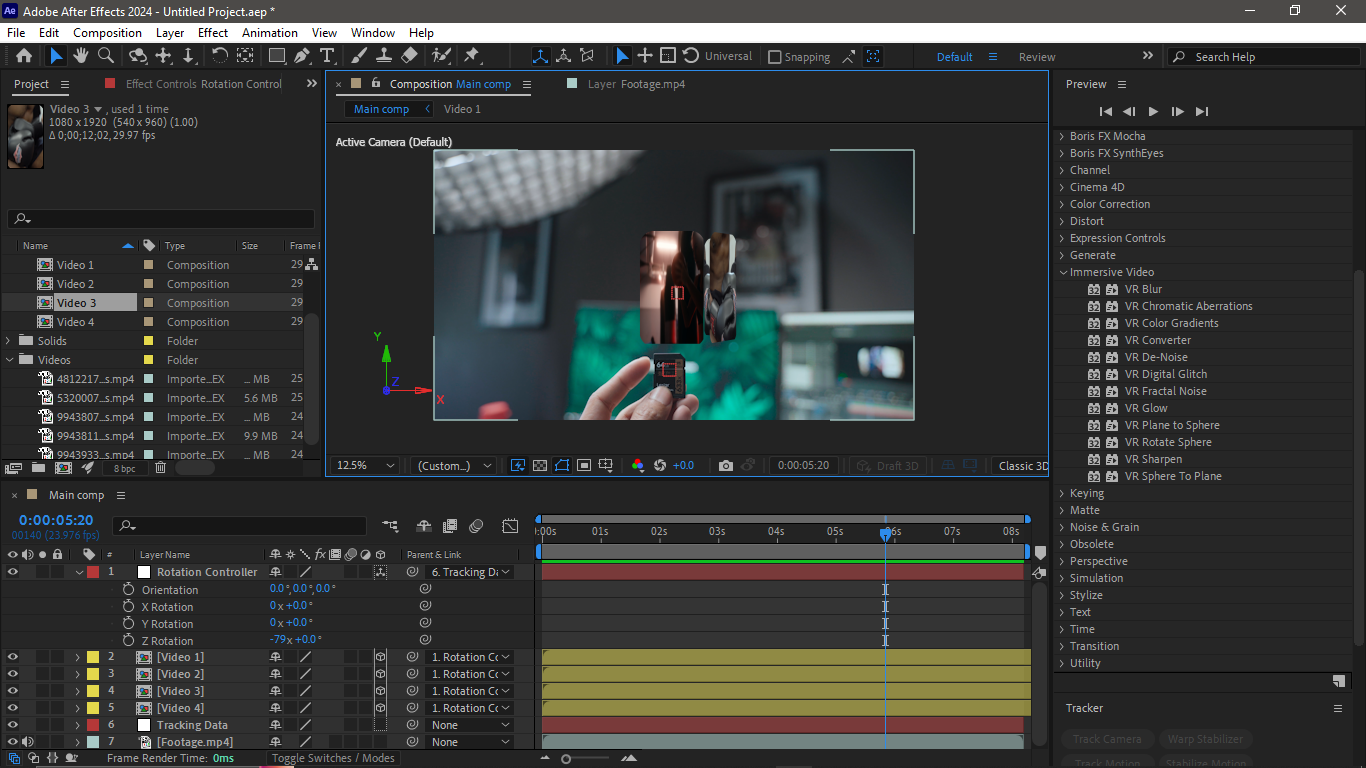Select the Puppet Pin tool
This screenshot has height=768, width=1366.
click(x=472, y=56)
